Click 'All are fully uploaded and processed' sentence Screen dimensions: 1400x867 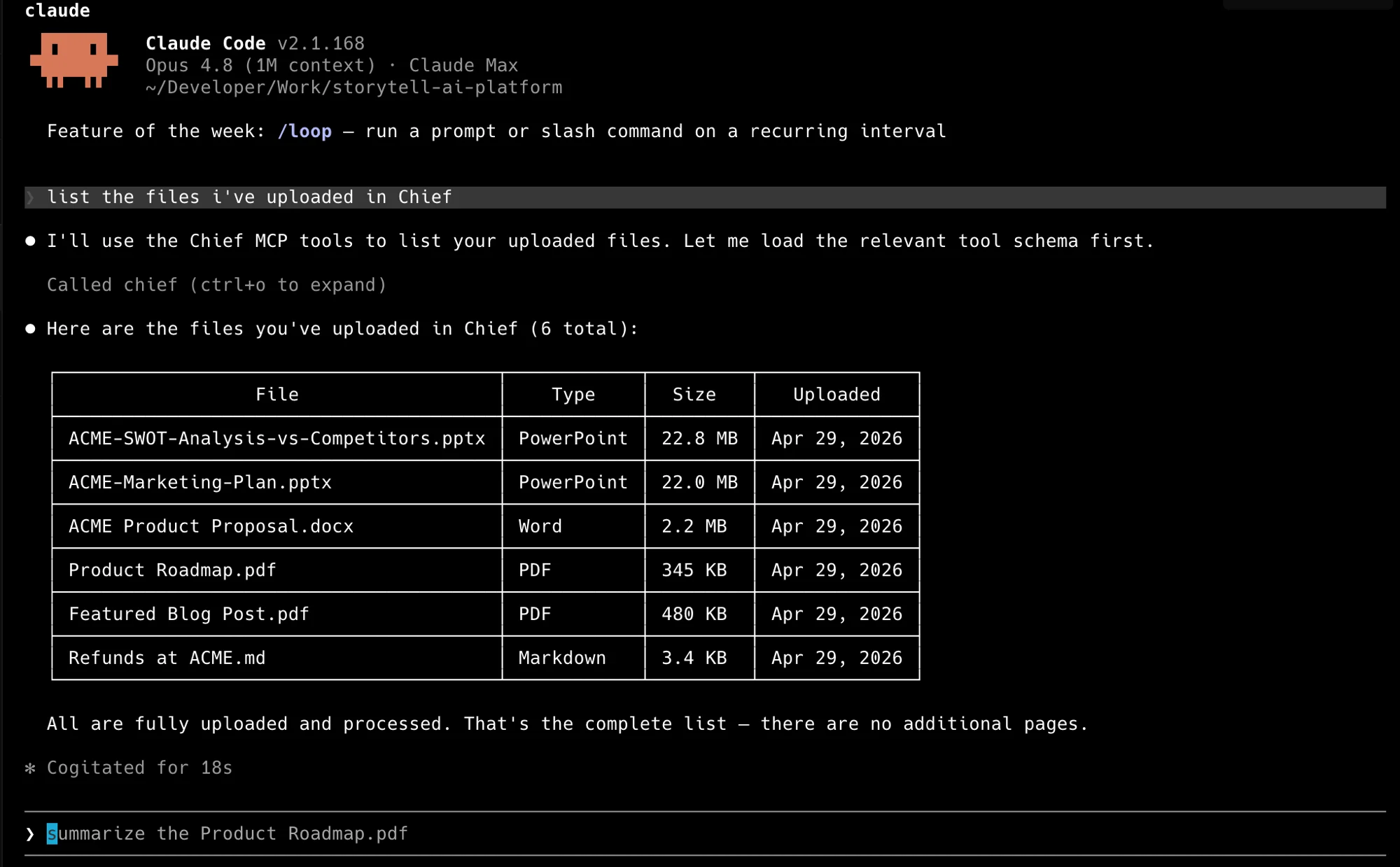[x=249, y=724]
